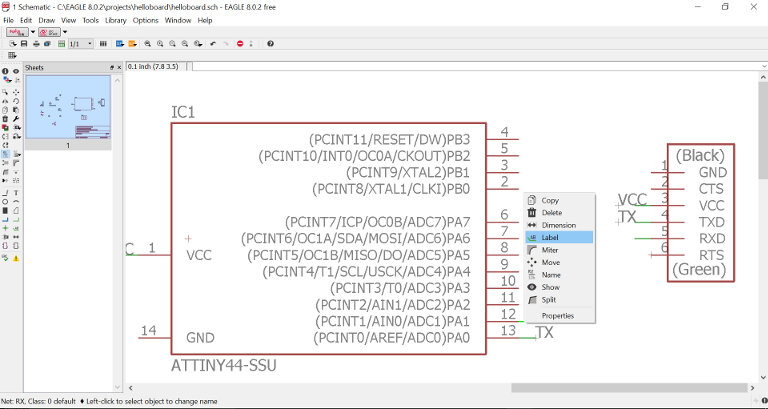Image resolution: width=768 pixels, height=409 pixels.
Task: Choose Name from the context menu
Action: [559, 275]
